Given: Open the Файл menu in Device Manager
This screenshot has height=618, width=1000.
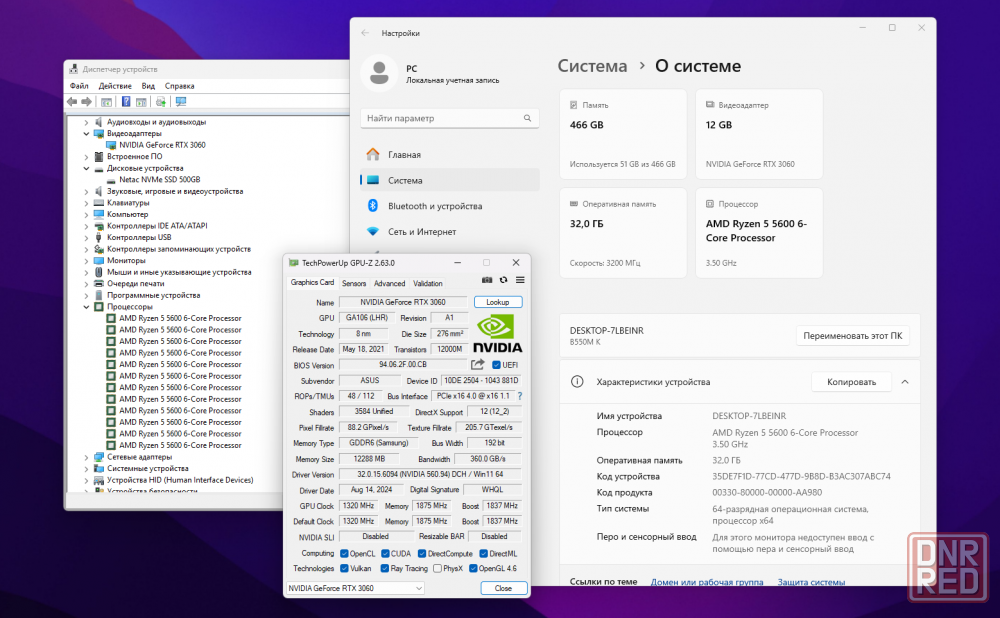Looking at the screenshot, I should 79,86.
